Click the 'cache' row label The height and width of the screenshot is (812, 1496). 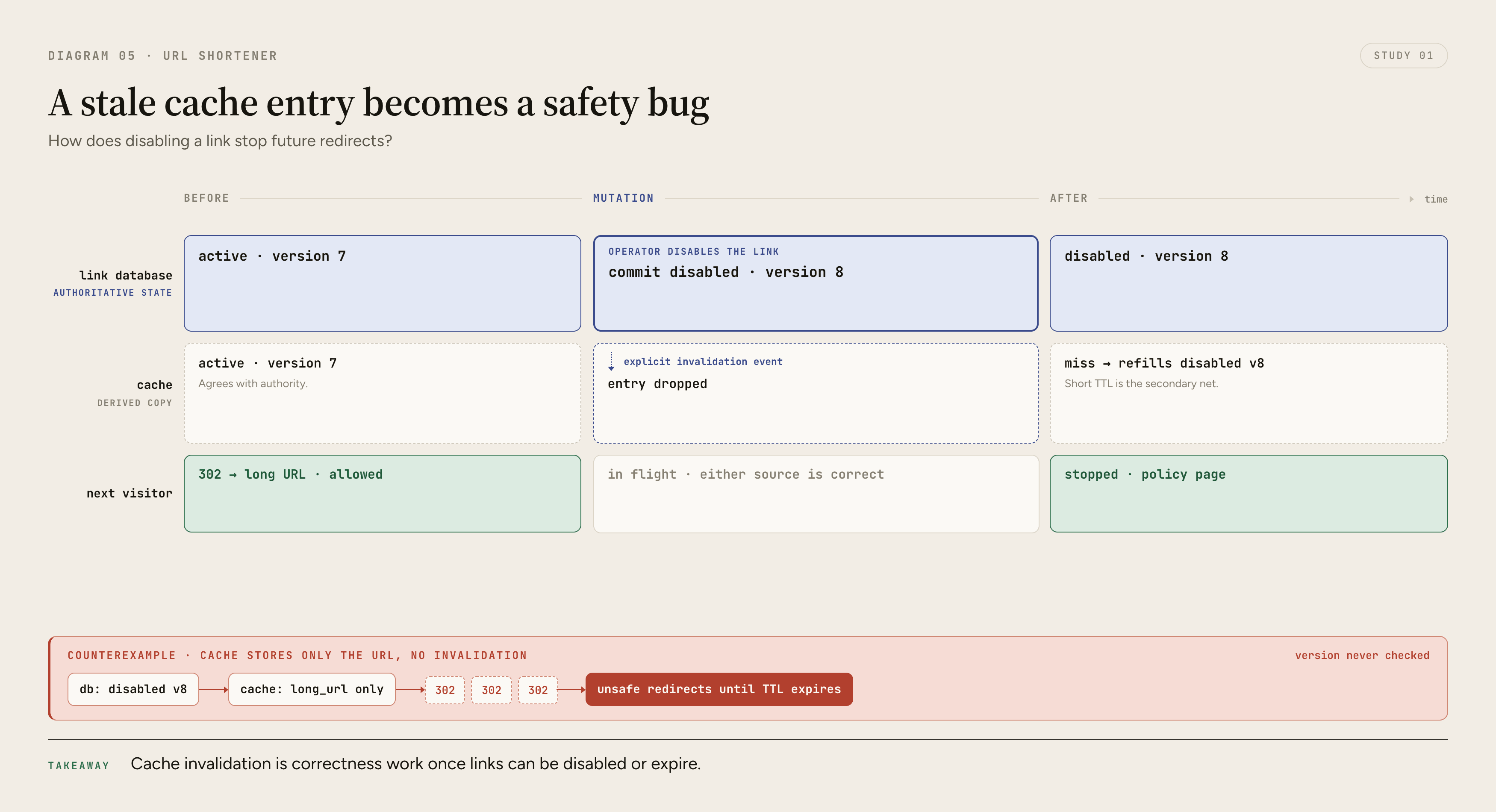(154, 385)
